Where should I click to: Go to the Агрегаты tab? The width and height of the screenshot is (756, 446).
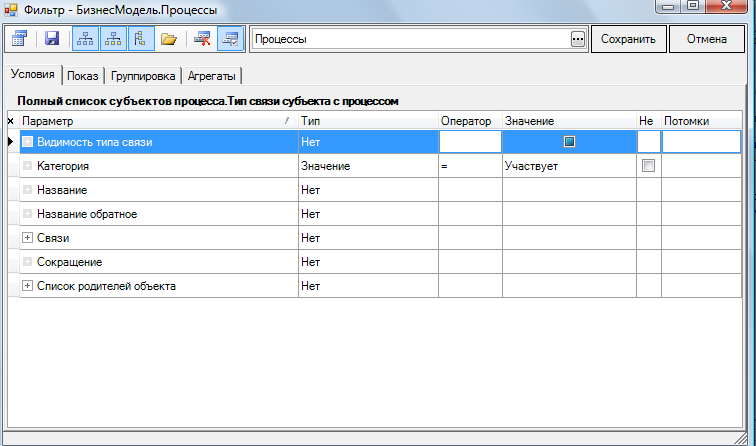(x=212, y=76)
